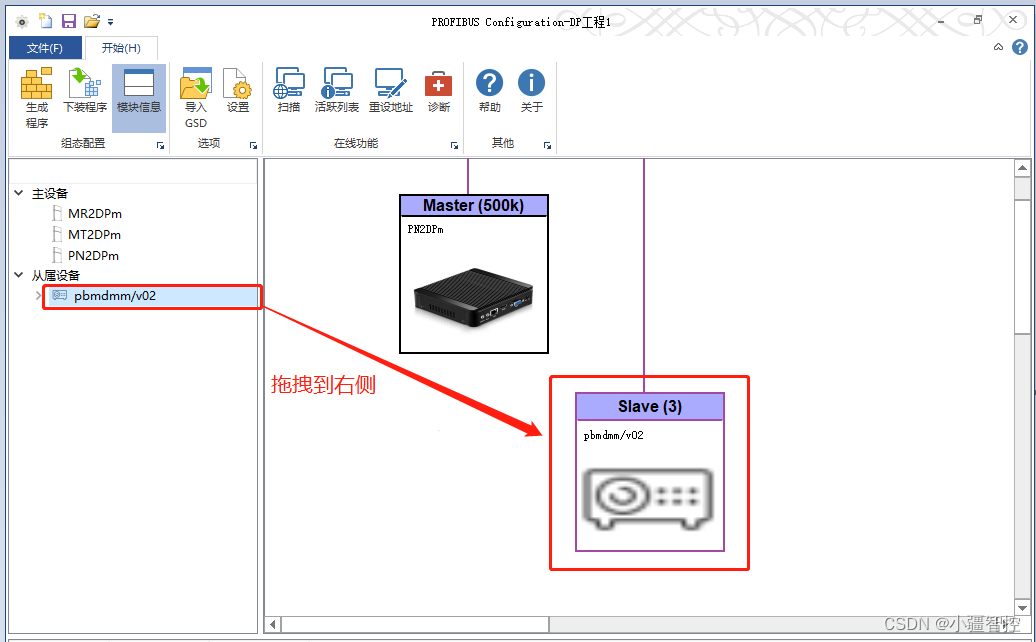This screenshot has height=642, width=1036.
Task: Collapse the 主设备 tree node
Action: point(18,193)
